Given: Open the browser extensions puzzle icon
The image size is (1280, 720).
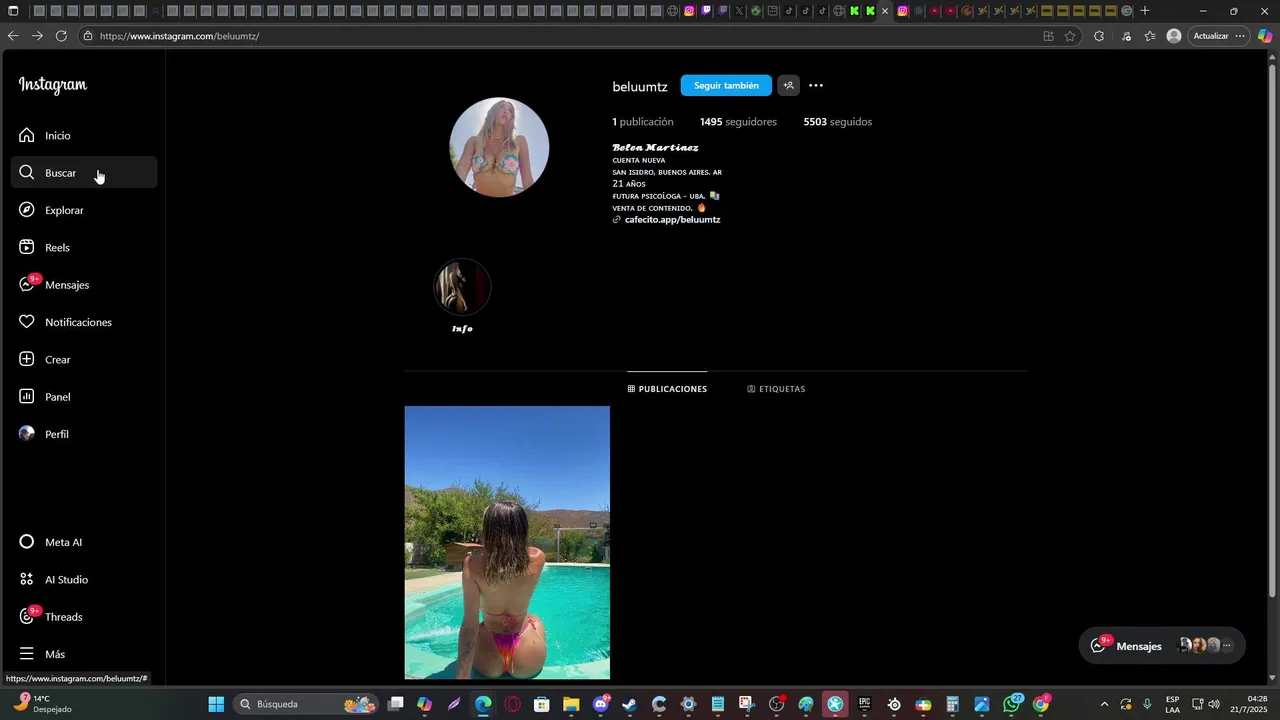Looking at the screenshot, I should [x=1099, y=36].
